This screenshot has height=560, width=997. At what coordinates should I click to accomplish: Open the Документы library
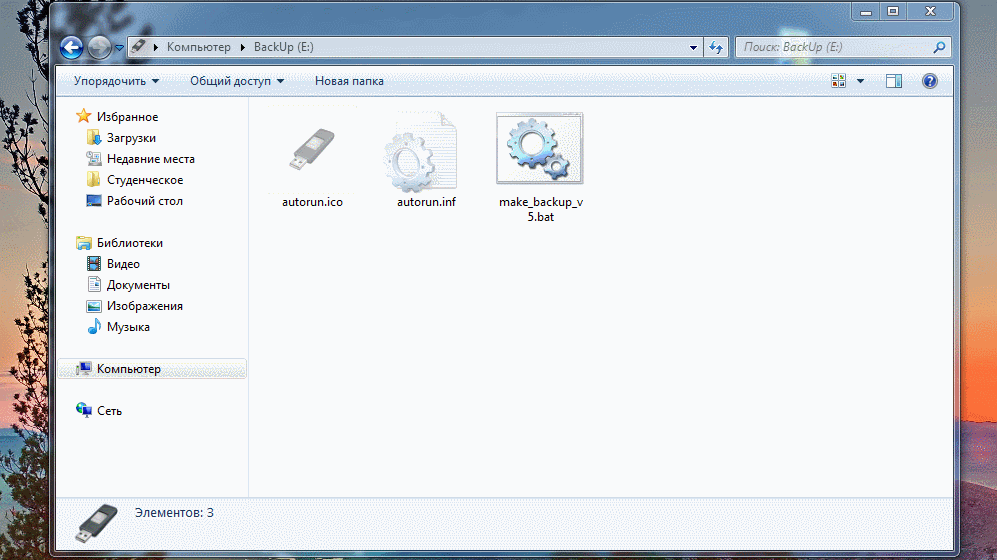[x=138, y=285]
